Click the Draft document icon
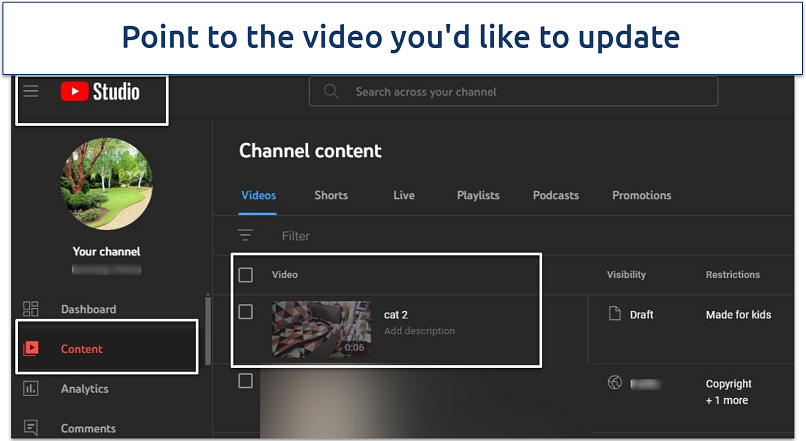806x441 pixels. (615, 313)
